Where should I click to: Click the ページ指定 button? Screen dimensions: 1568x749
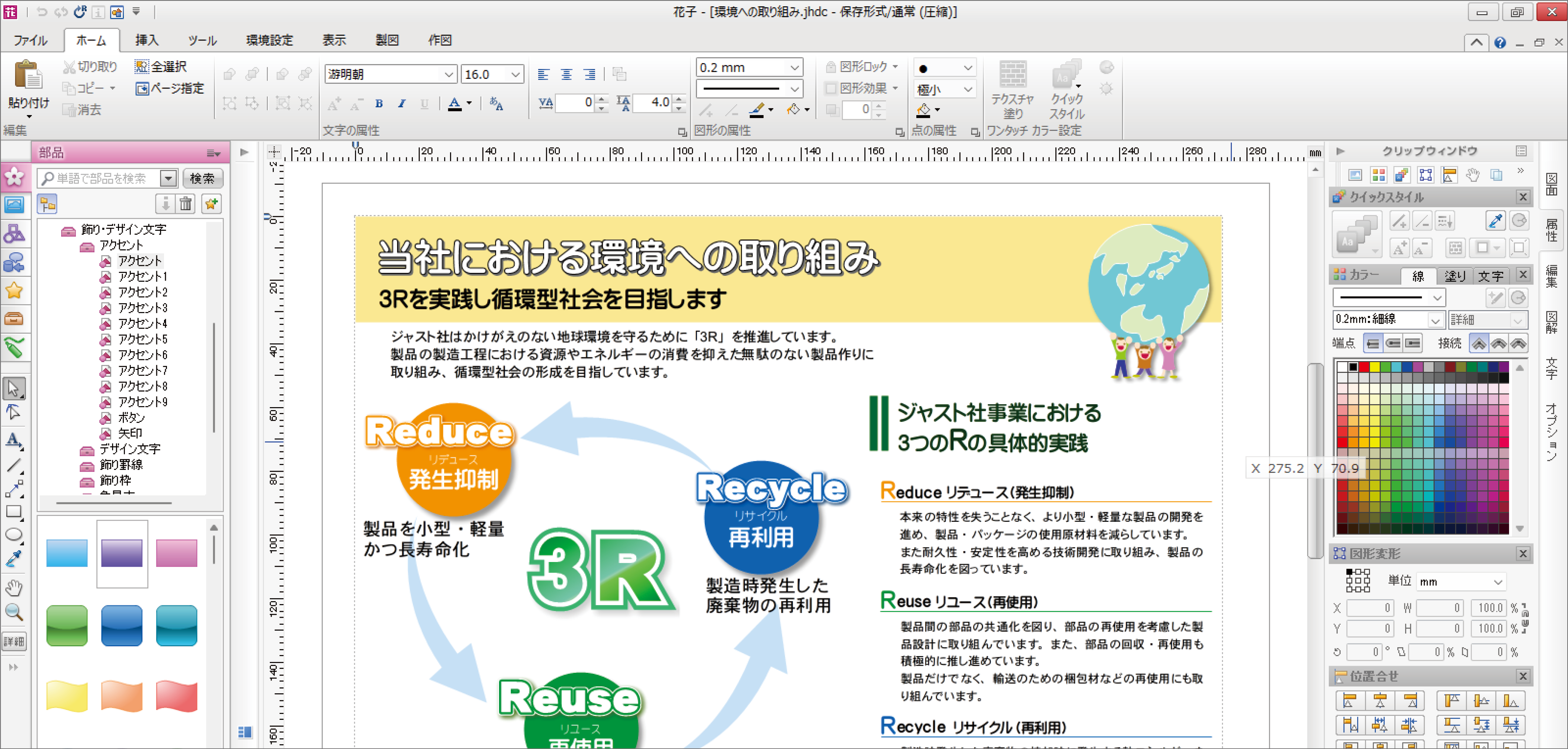click(170, 88)
